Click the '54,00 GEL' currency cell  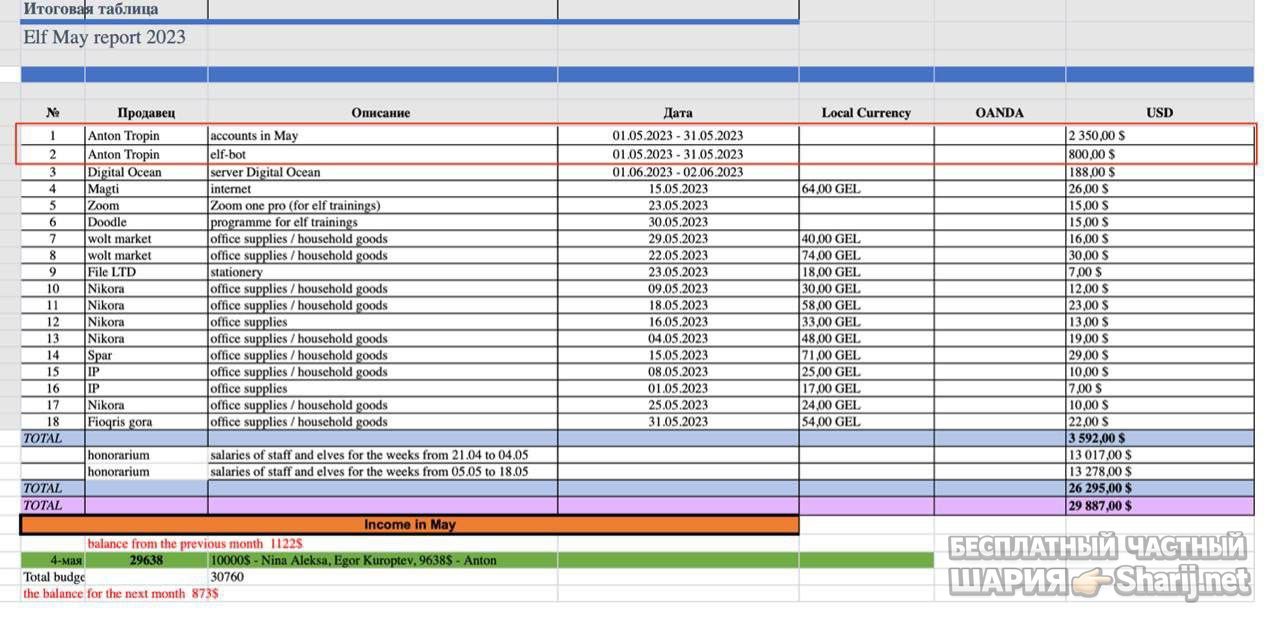coord(866,422)
